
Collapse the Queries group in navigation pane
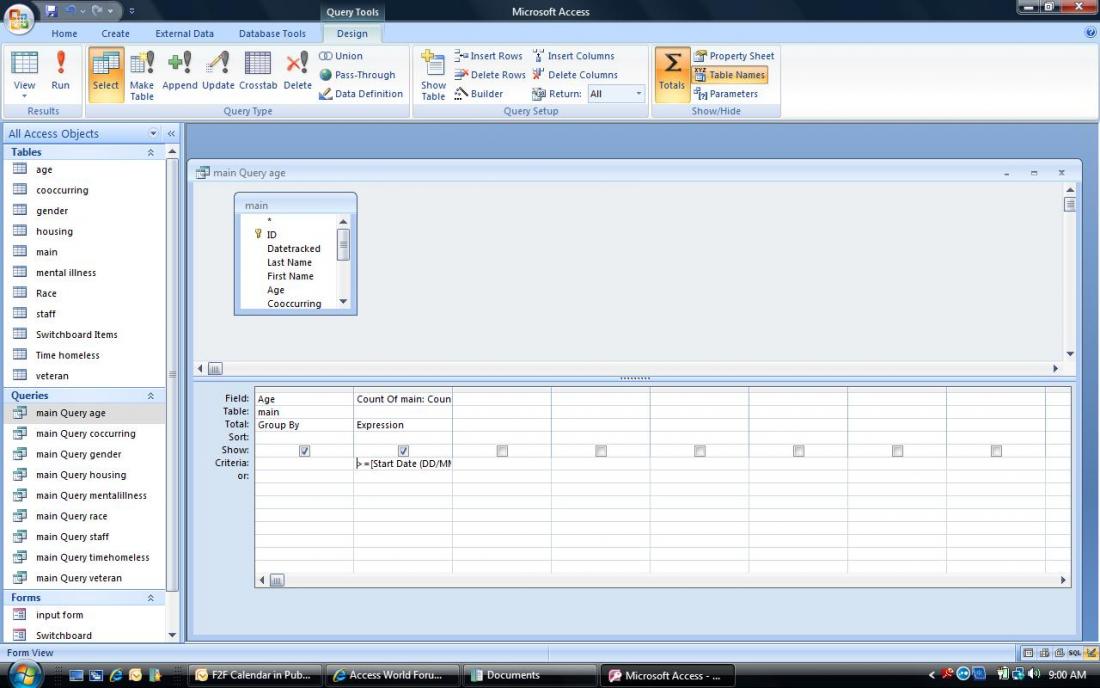[151, 396]
